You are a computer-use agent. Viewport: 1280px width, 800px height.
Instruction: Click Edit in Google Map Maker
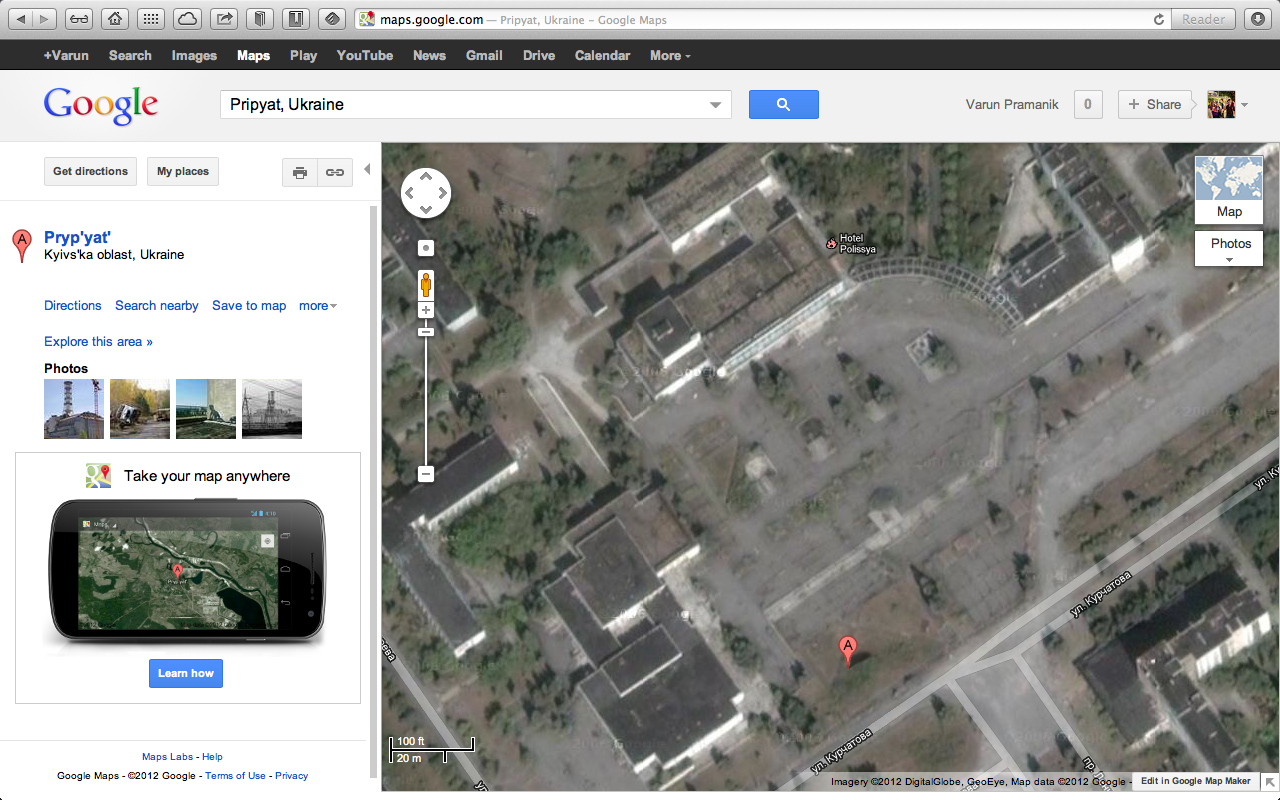tap(1196, 781)
